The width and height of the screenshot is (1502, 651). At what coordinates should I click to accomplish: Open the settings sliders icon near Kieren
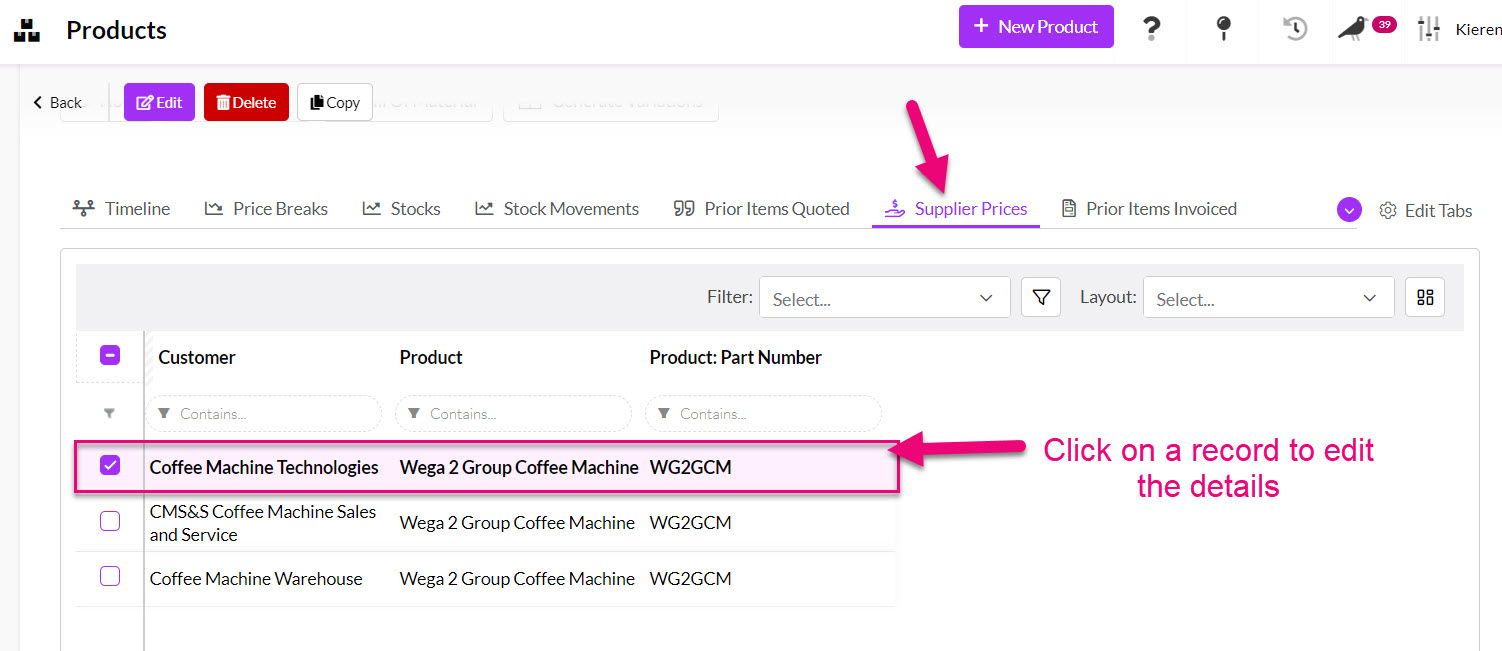tap(1428, 29)
